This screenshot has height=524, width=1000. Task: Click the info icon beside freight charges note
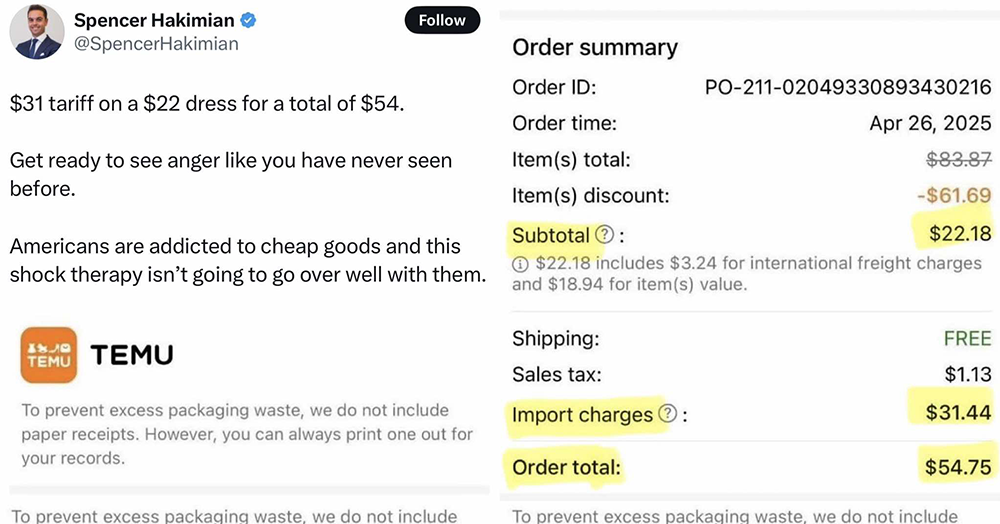coord(520,264)
